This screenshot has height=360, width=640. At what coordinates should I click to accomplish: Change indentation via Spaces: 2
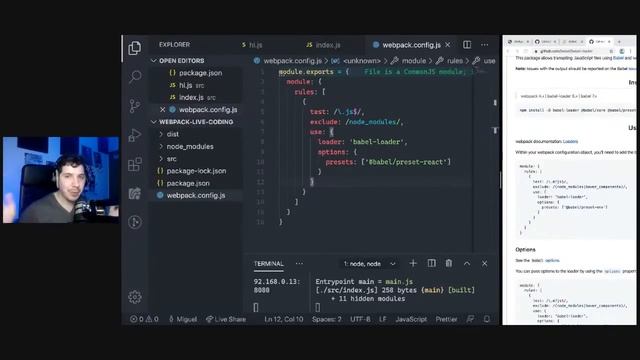click(x=327, y=319)
